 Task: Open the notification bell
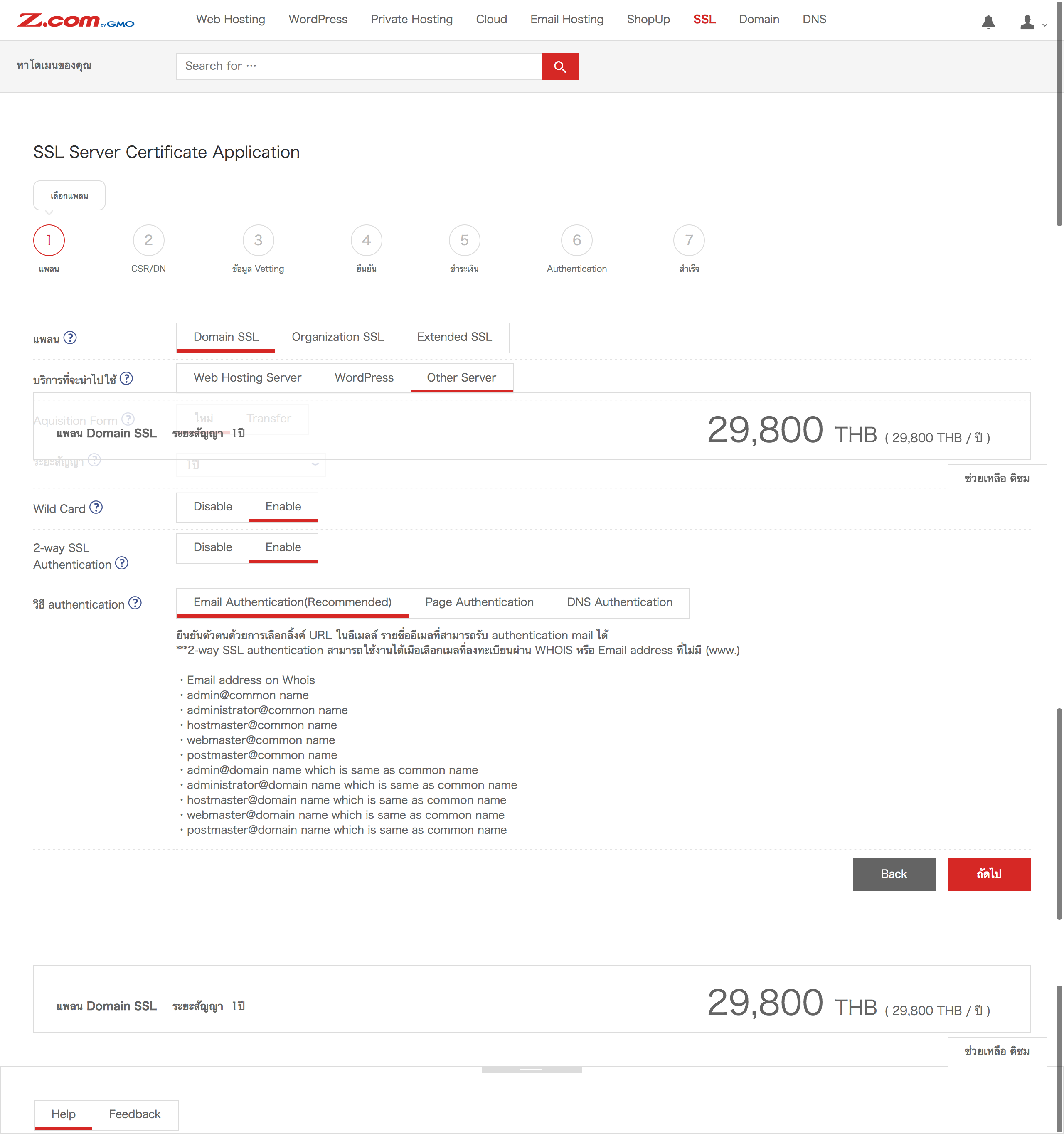988,22
